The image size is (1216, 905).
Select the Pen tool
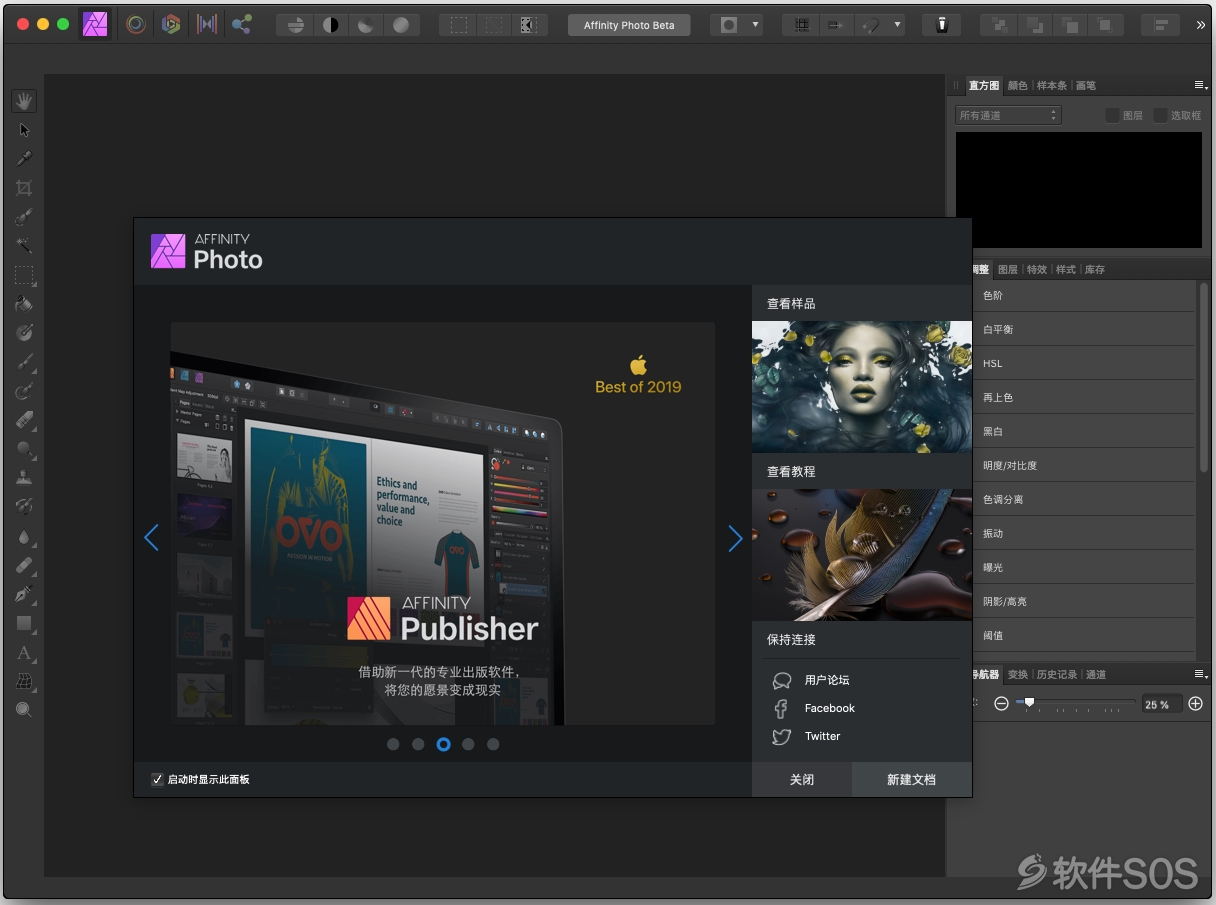pyautogui.click(x=24, y=594)
